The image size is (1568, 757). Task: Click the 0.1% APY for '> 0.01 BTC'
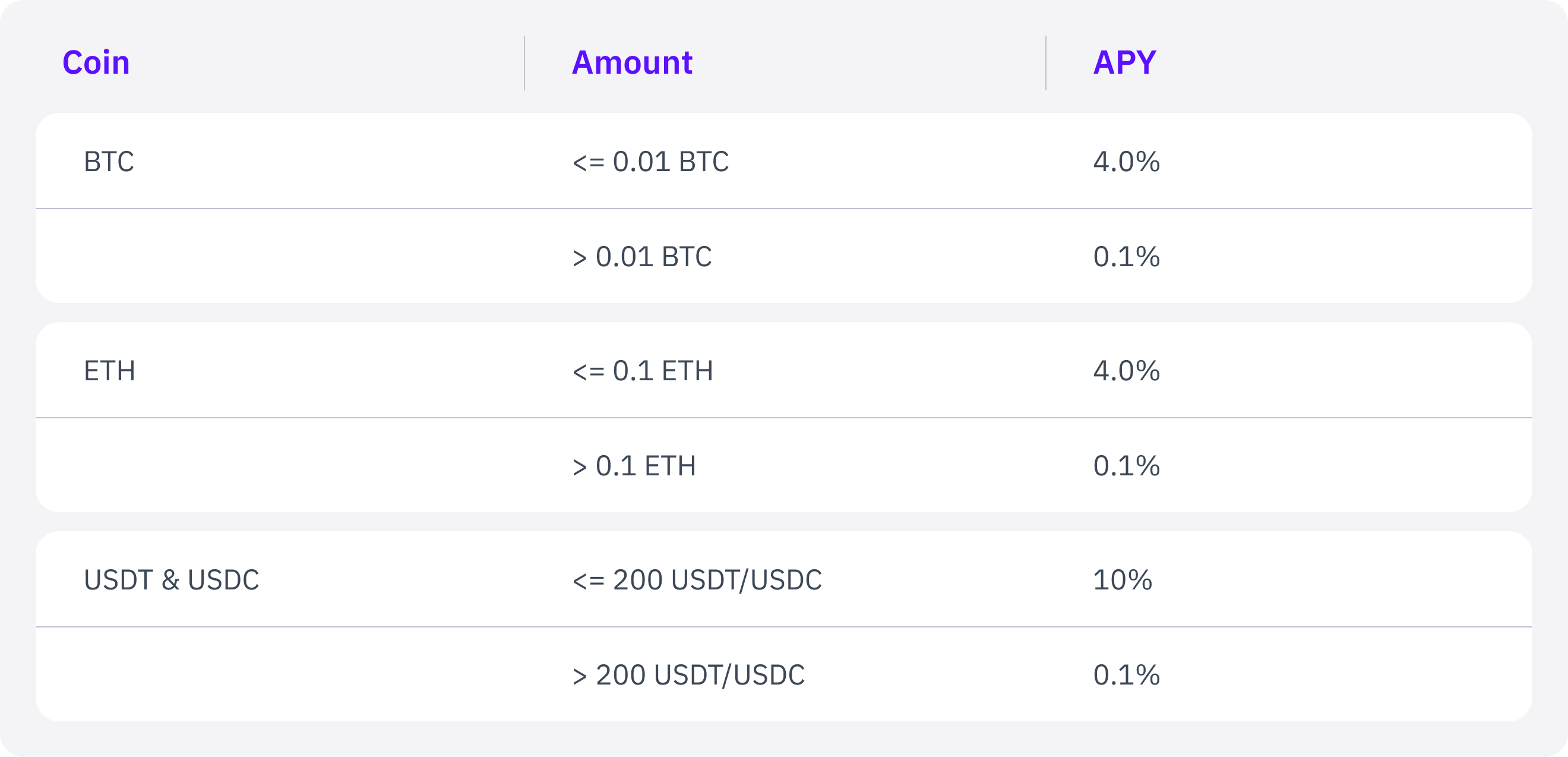coord(1127,257)
